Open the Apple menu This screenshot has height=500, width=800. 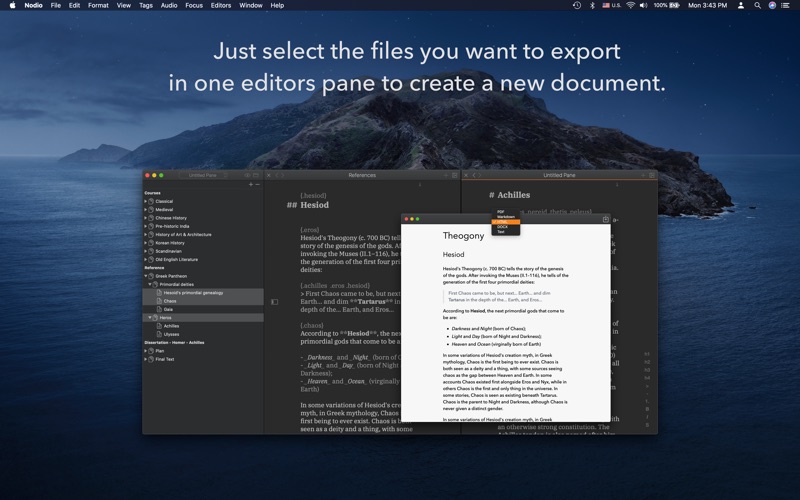click(x=13, y=5)
